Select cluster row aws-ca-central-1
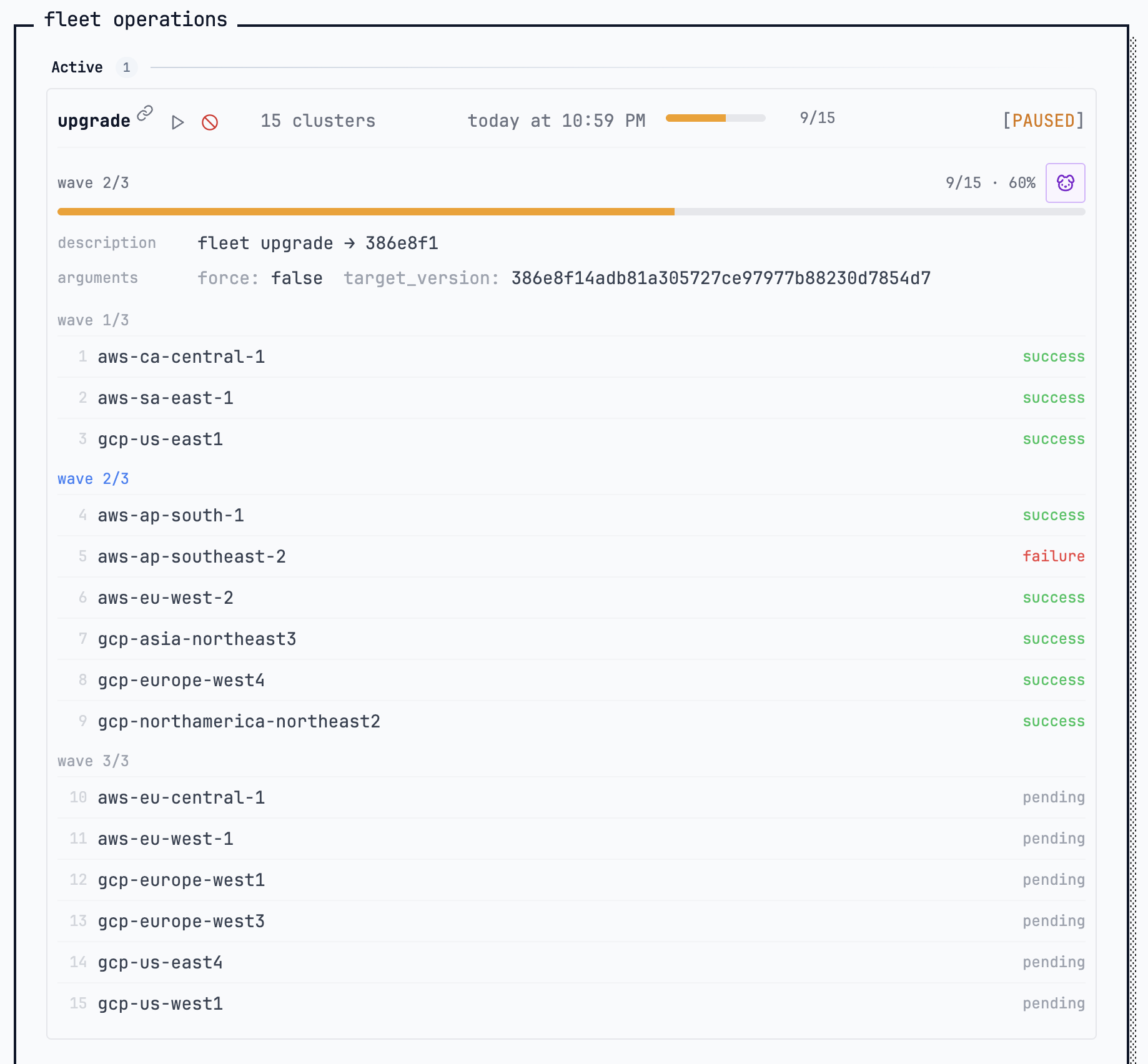This screenshot has height=1064, width=1148. point(572,357)
